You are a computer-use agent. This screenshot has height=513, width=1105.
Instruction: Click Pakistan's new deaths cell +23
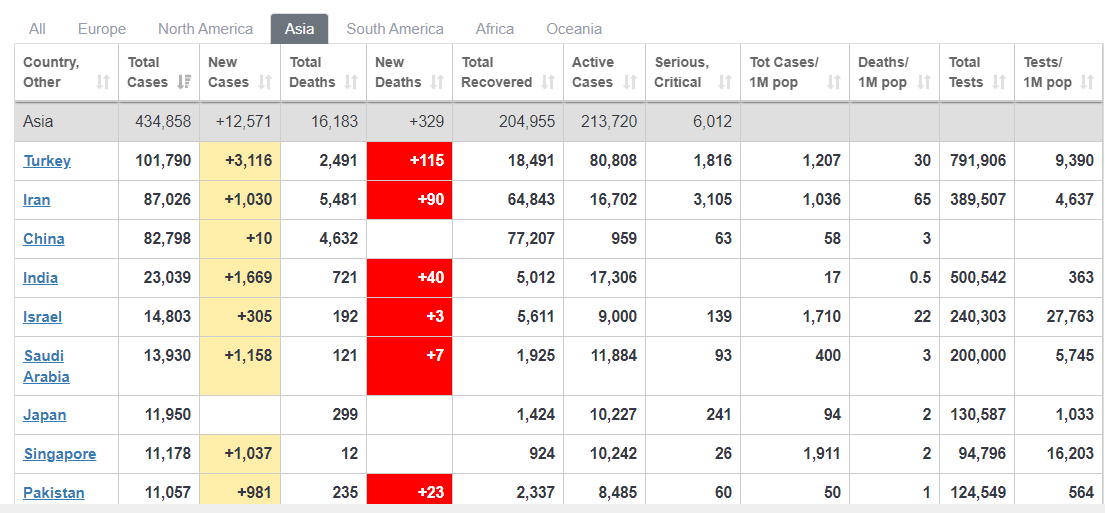click(409, 489)
